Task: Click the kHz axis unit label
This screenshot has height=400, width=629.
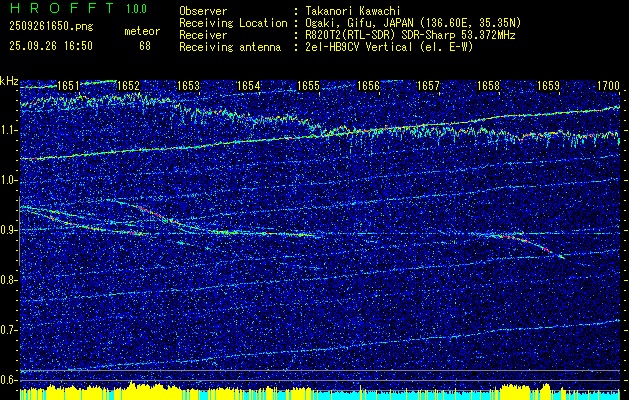Action: 10,81
